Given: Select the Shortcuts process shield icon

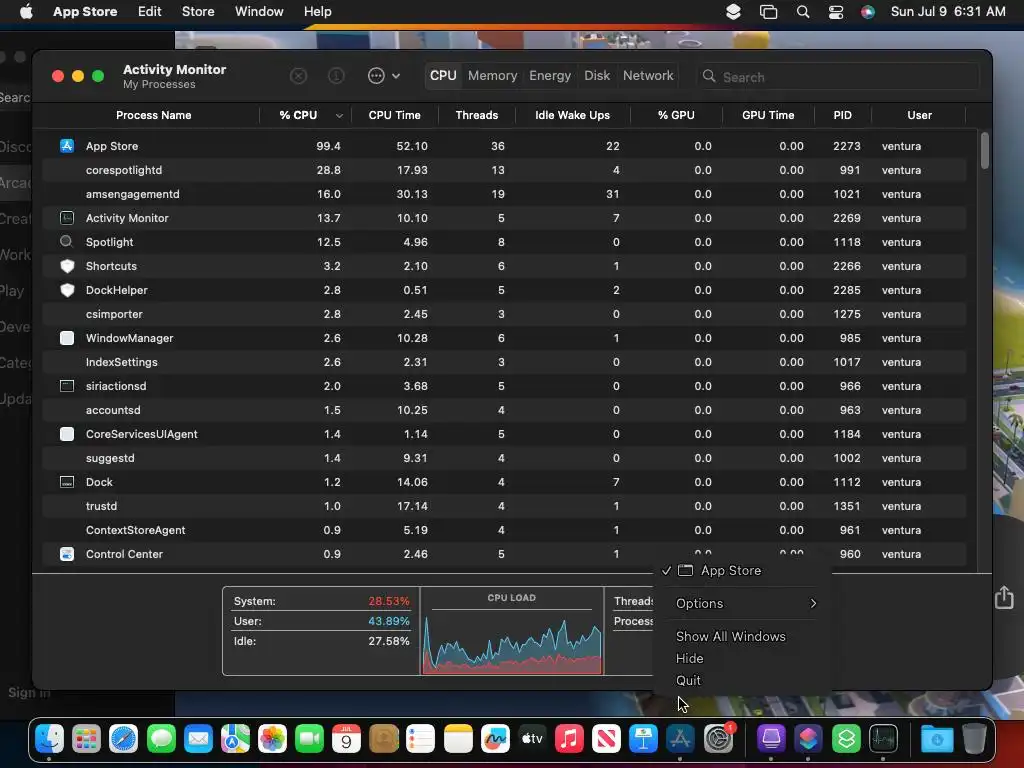Looking at the screenshot, I should (x=67, y=266).
